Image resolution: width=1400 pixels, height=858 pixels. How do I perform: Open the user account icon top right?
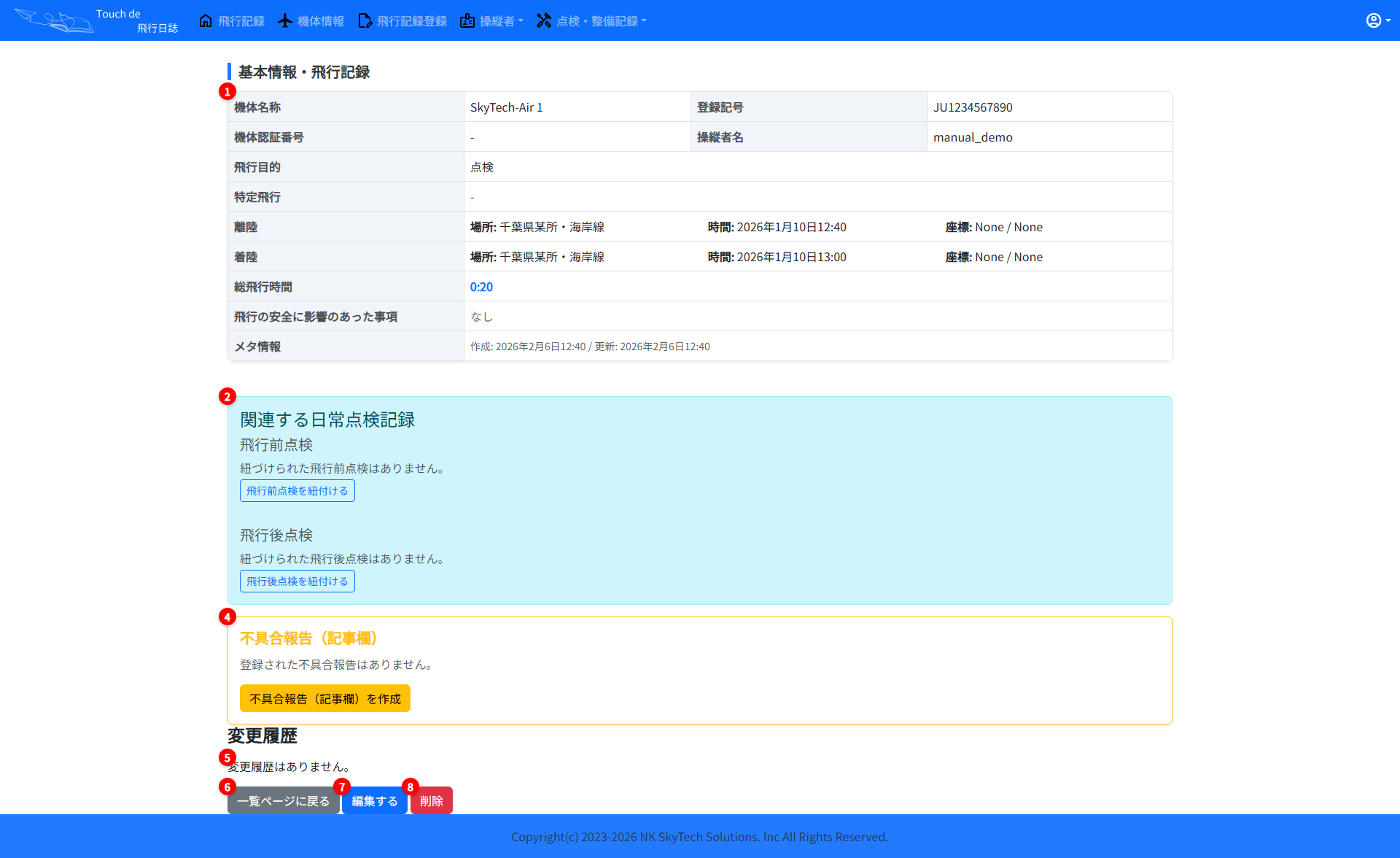click(1374, 20)
